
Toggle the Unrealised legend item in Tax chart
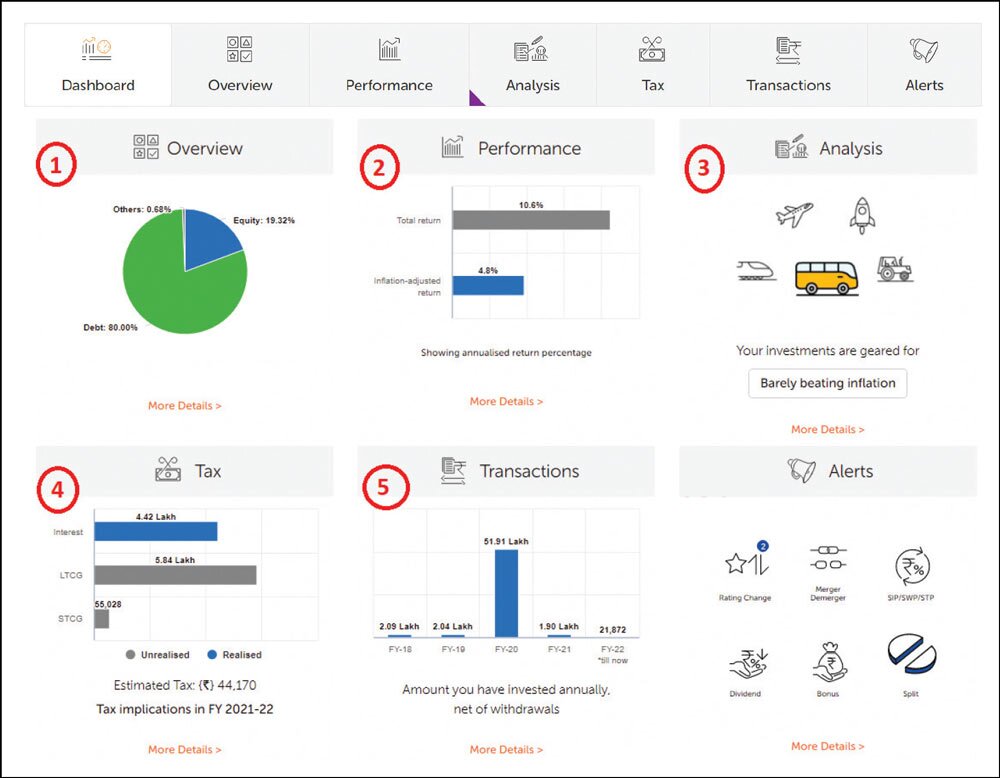point(158,655)
